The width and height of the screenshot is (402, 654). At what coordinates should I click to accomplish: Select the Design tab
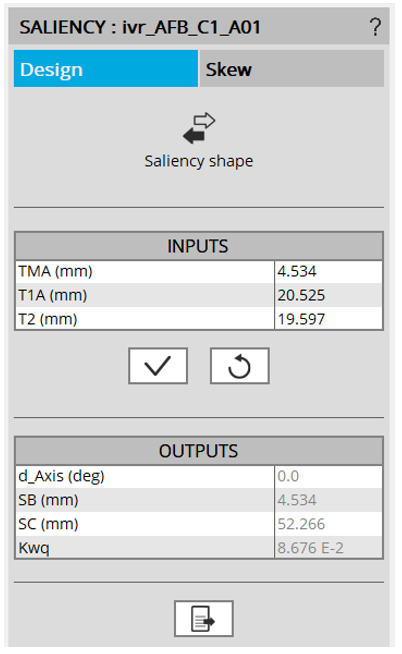pos(106,69)
